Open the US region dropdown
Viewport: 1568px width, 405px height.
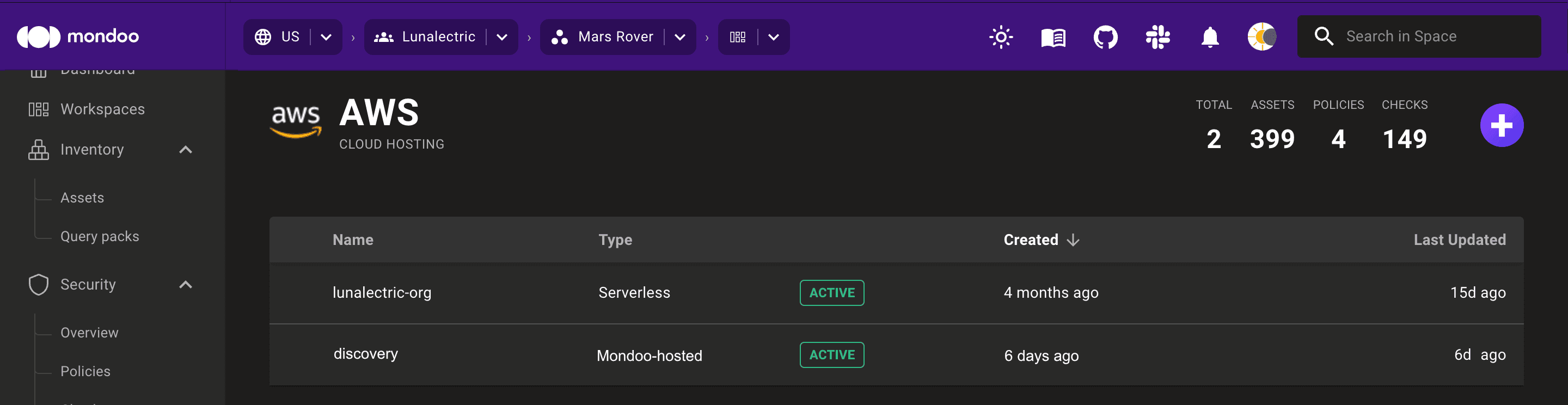point(326,36)
